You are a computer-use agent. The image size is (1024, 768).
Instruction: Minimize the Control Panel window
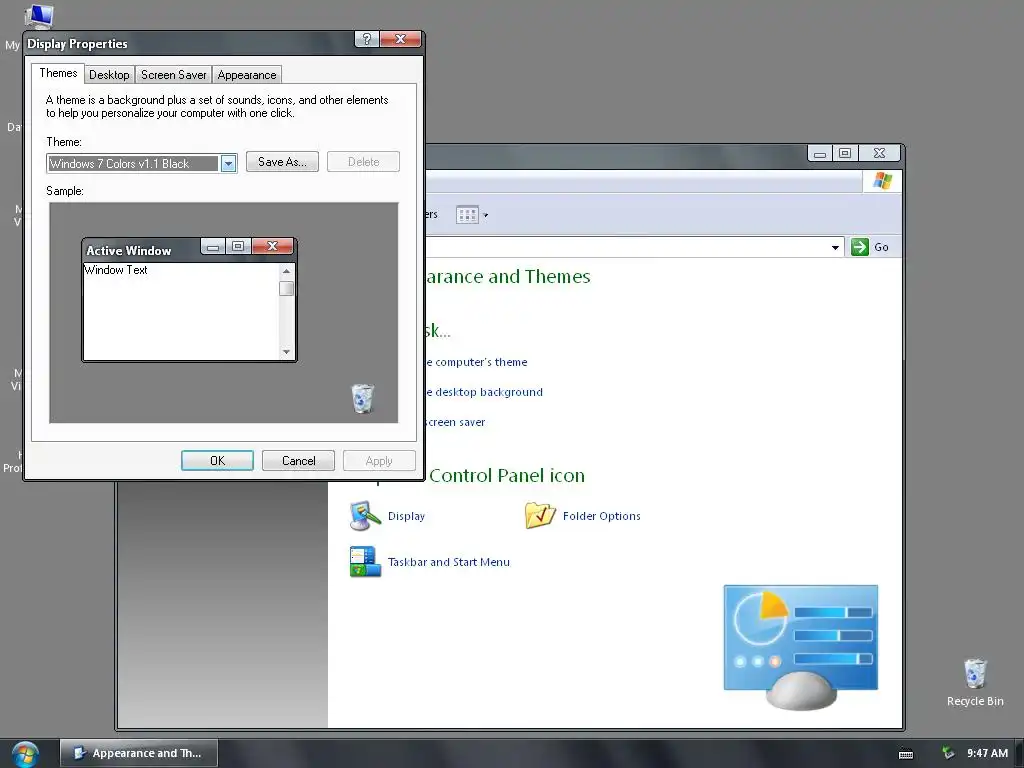[x=820, y=153]
